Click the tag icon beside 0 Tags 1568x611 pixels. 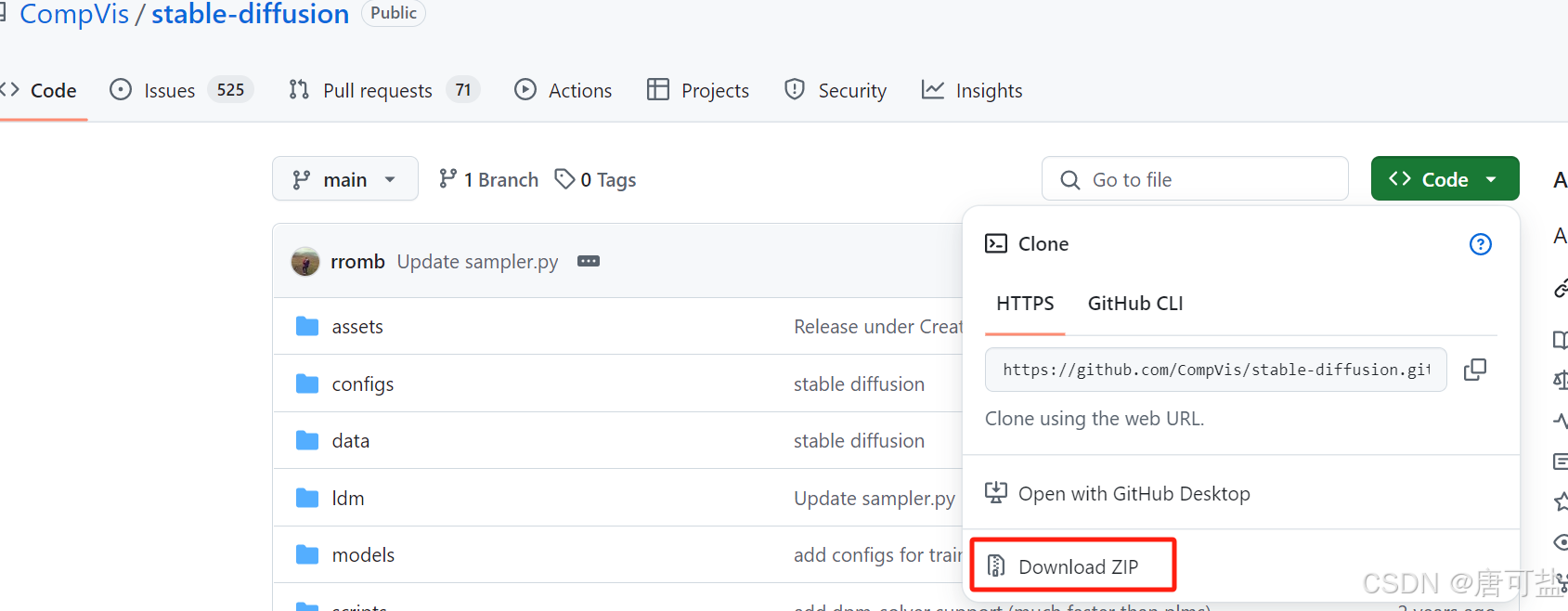point(564,178)
